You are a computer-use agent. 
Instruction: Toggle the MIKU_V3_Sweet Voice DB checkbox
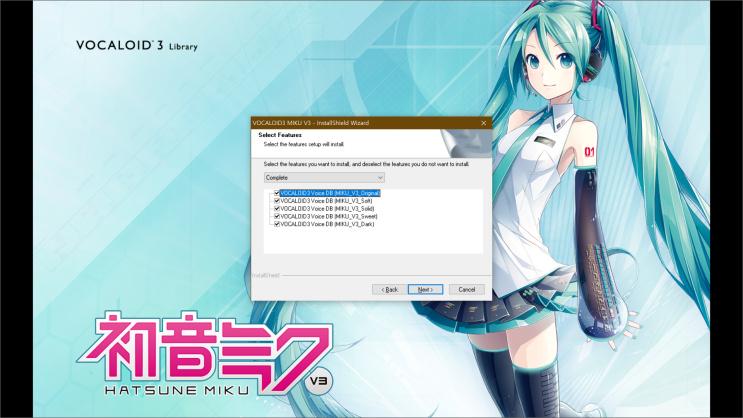click(277, 216)
